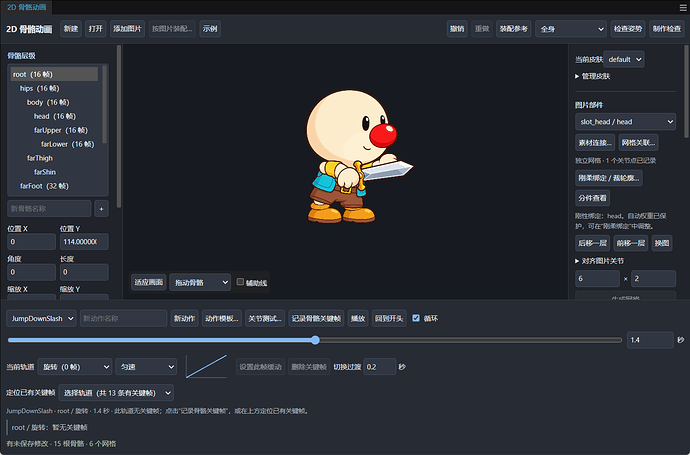Image resolution: width=690 pixels, height=455 pixels.
Task: Expand the 管理皮肤 section
Action: [x=592, y=76]
